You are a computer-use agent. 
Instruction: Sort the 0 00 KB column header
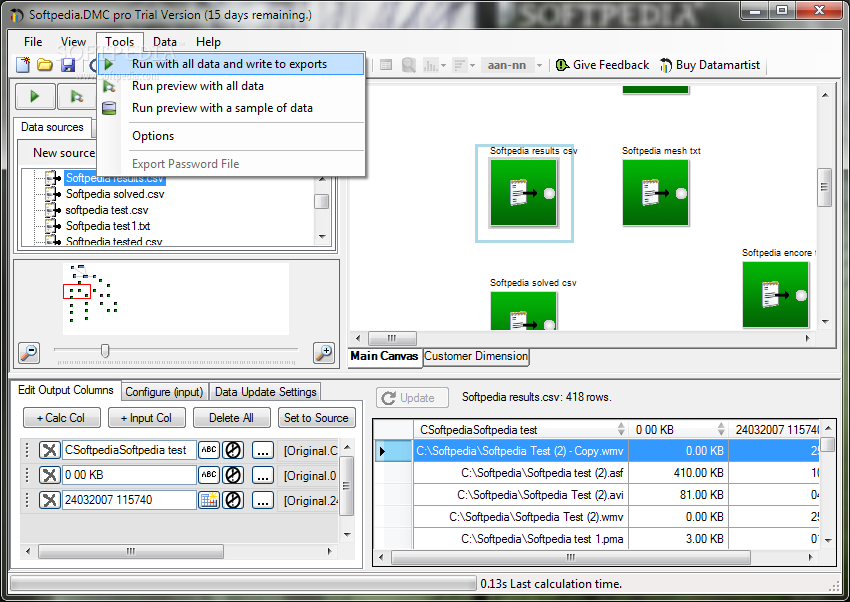pos(721,429)
